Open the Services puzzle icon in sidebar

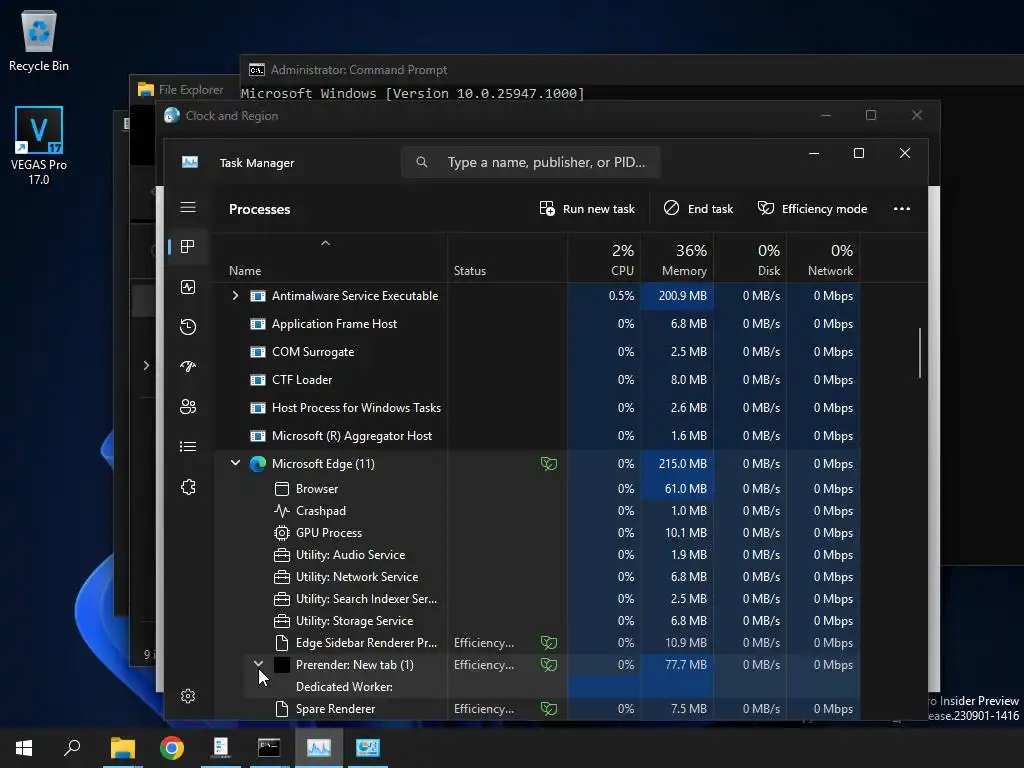pos(188,487)
